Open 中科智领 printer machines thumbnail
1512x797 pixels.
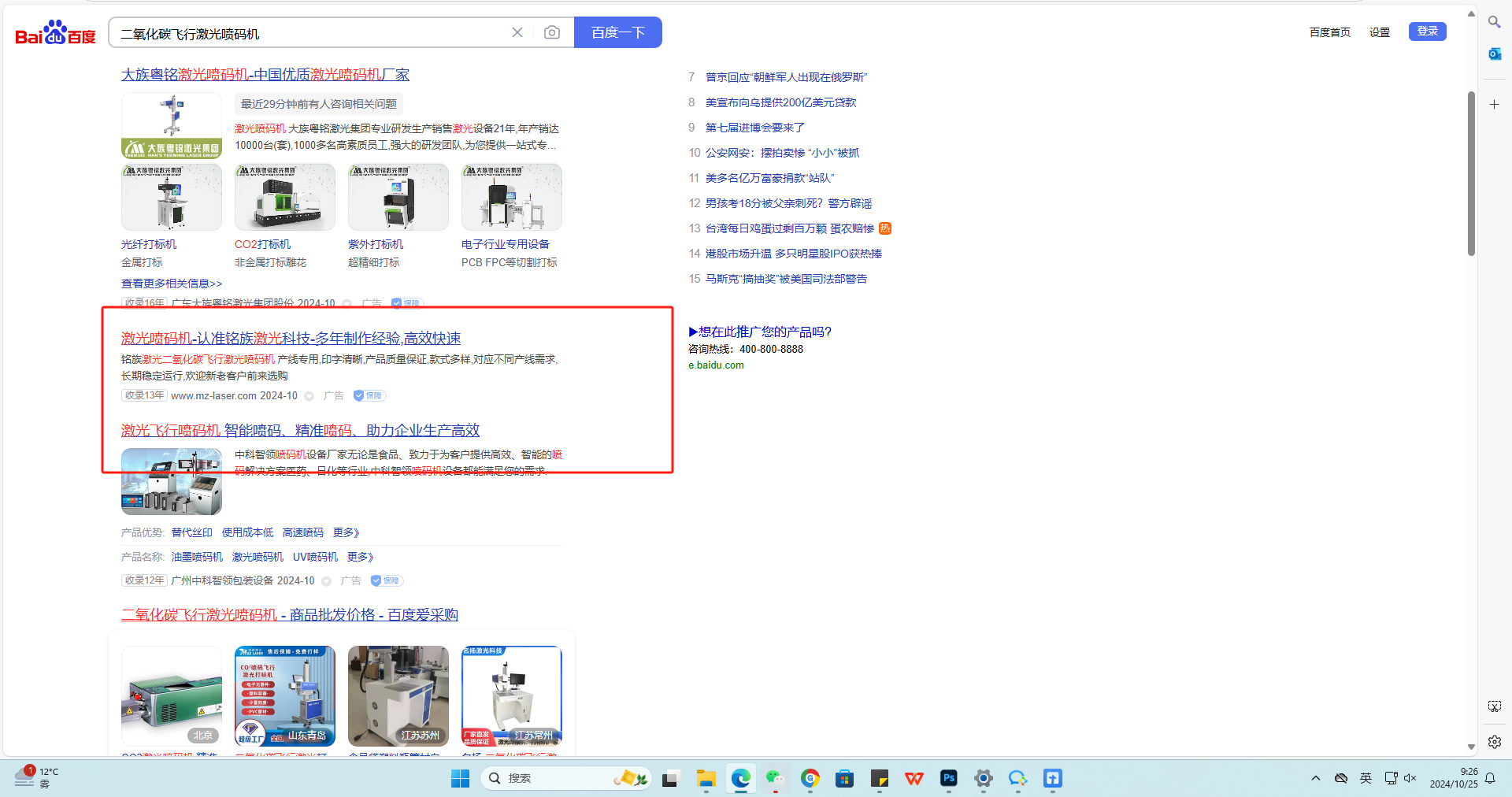172,481
